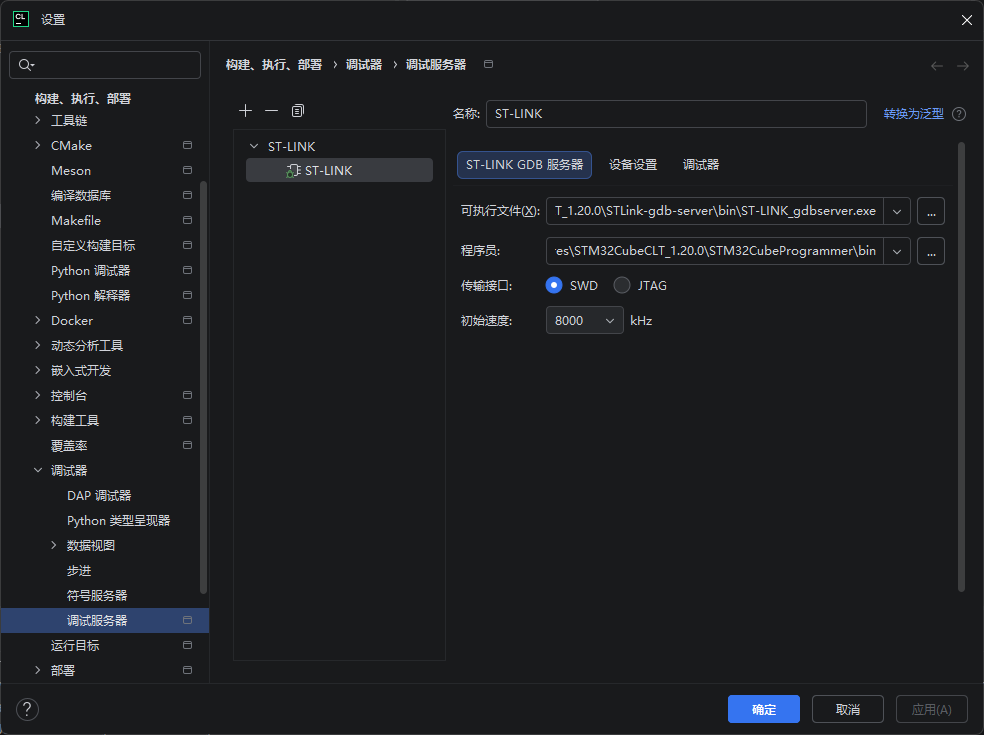Click the help icon beside 转换为泛型
This screenshot has height=735, width=984.
[x=959, y=114]
